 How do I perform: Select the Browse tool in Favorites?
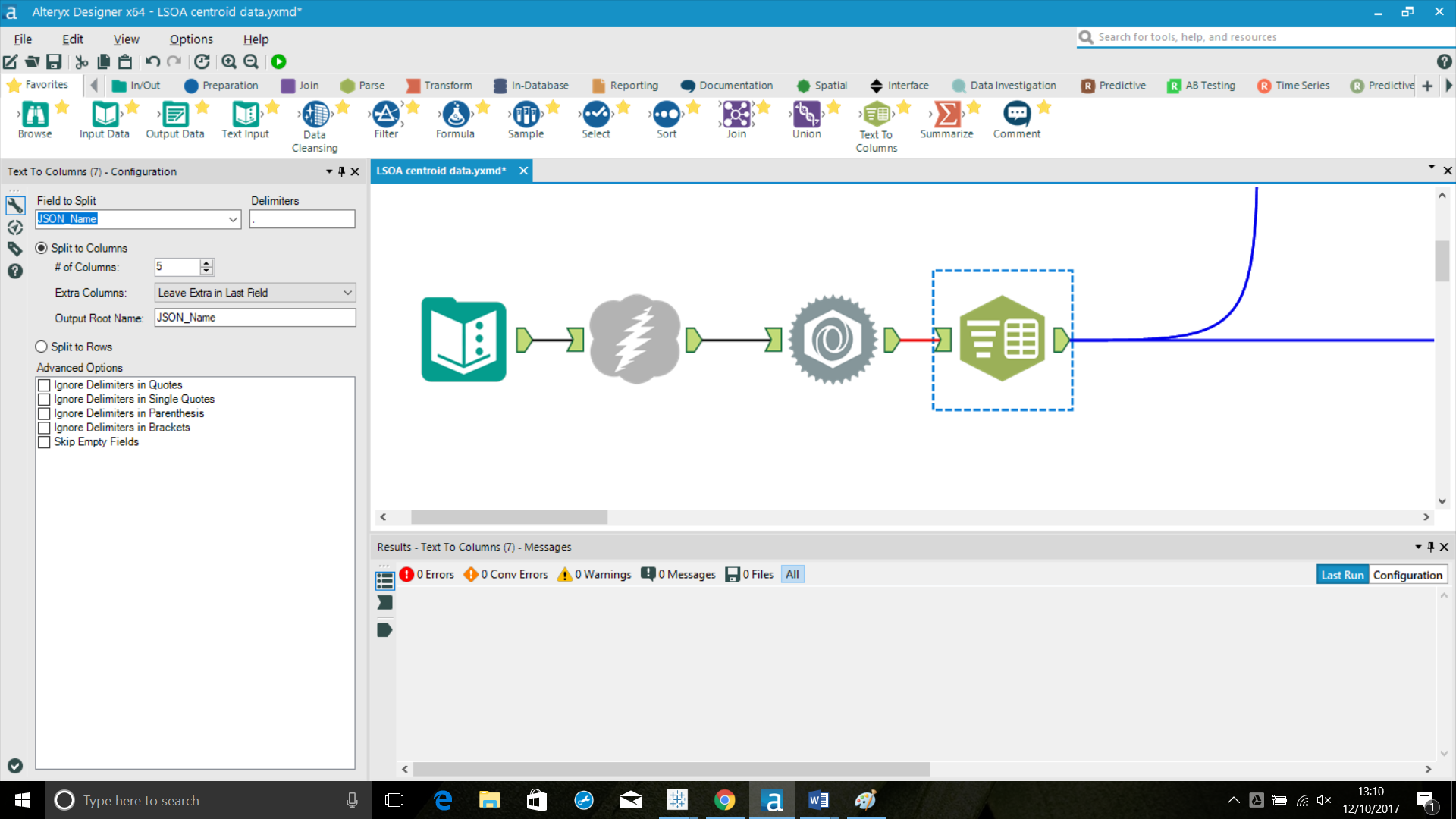(35, 120)
